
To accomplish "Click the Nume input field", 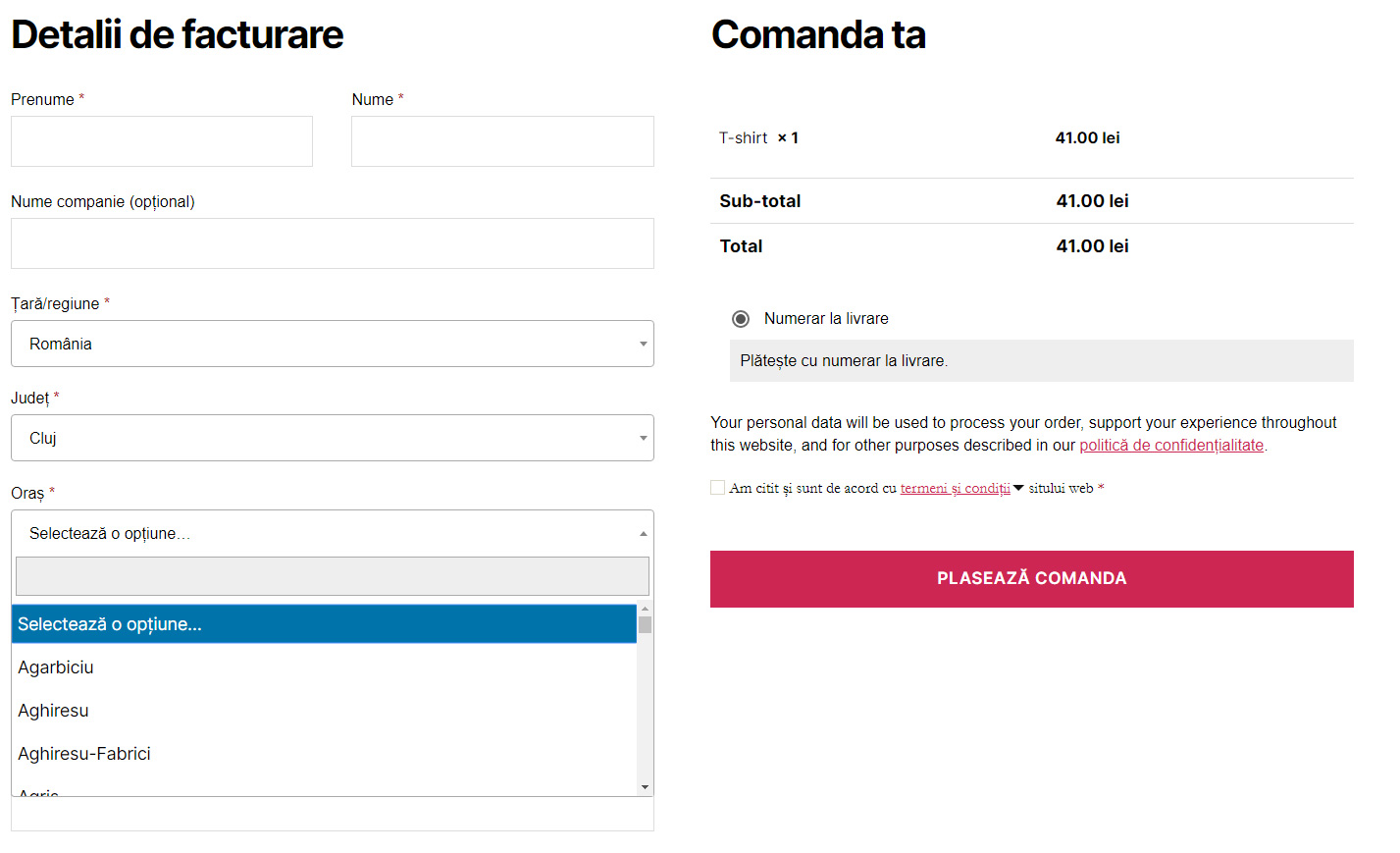I will coord(502,141).
